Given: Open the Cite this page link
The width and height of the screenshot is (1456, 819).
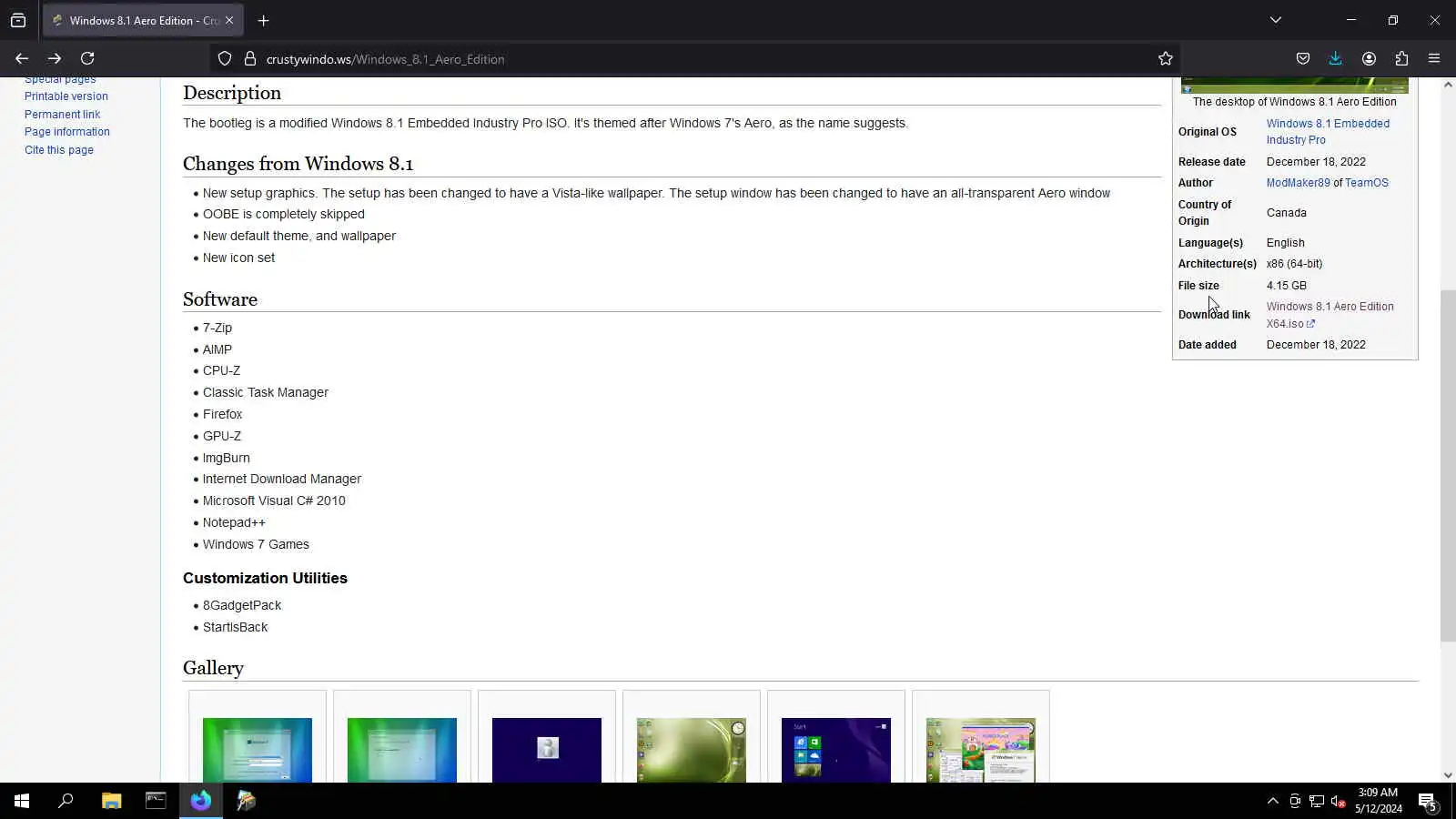Looking at the screenshot, I should pyautogui.click(x=59, y=150).
